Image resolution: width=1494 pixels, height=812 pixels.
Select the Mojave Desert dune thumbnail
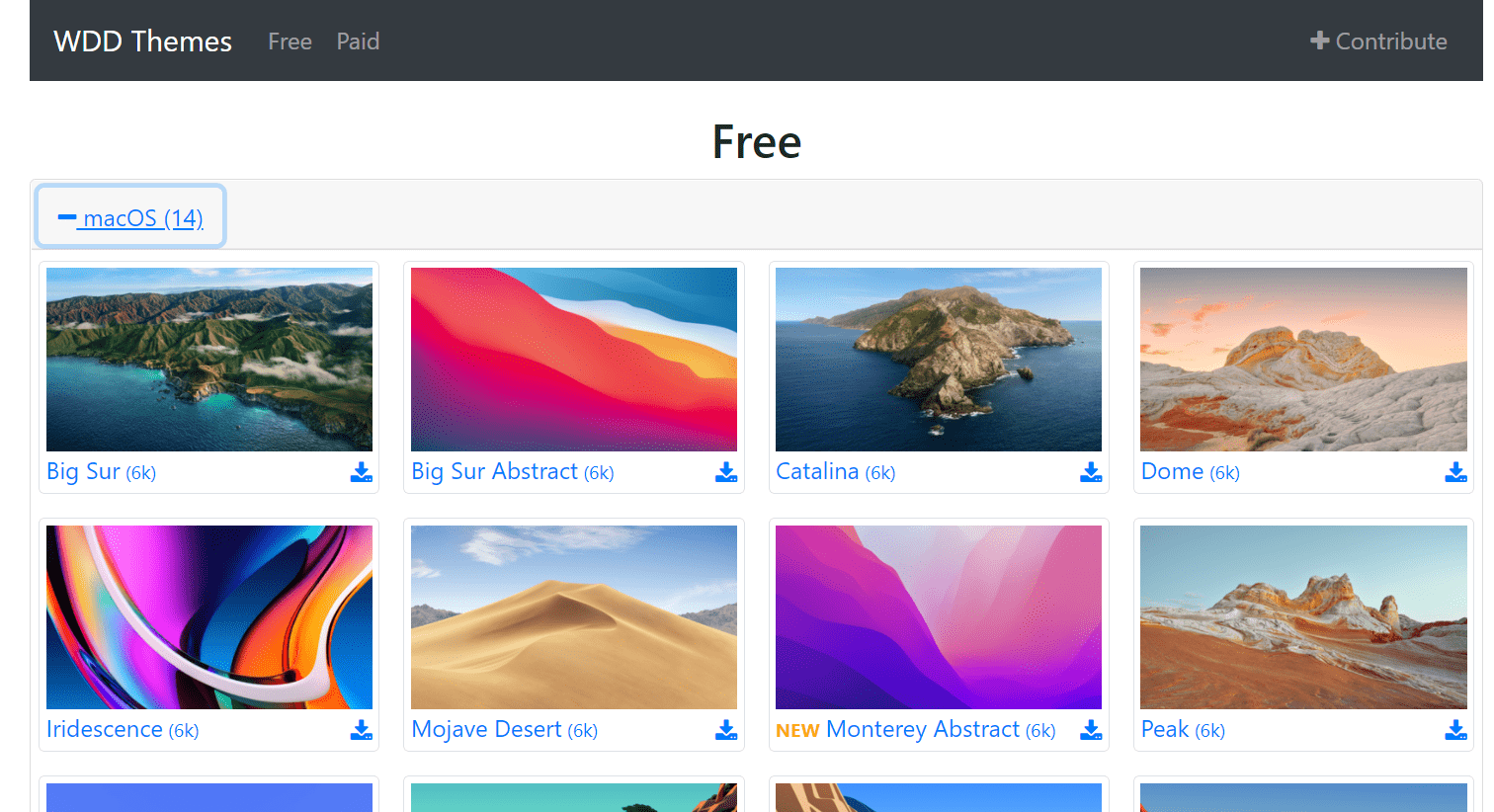(574, 617)
